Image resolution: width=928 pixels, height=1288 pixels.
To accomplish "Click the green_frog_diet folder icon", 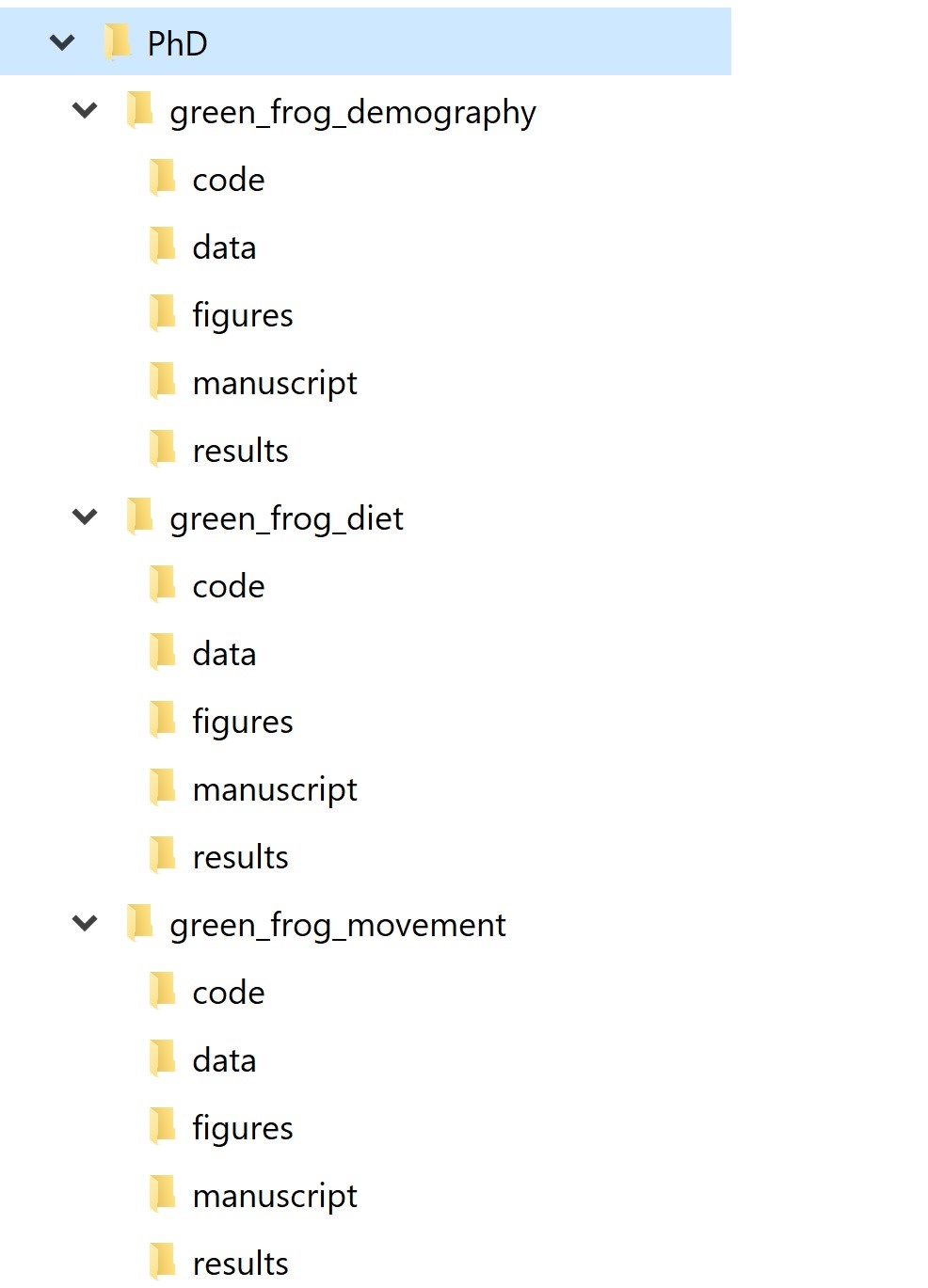I will [x=139, y=516].
